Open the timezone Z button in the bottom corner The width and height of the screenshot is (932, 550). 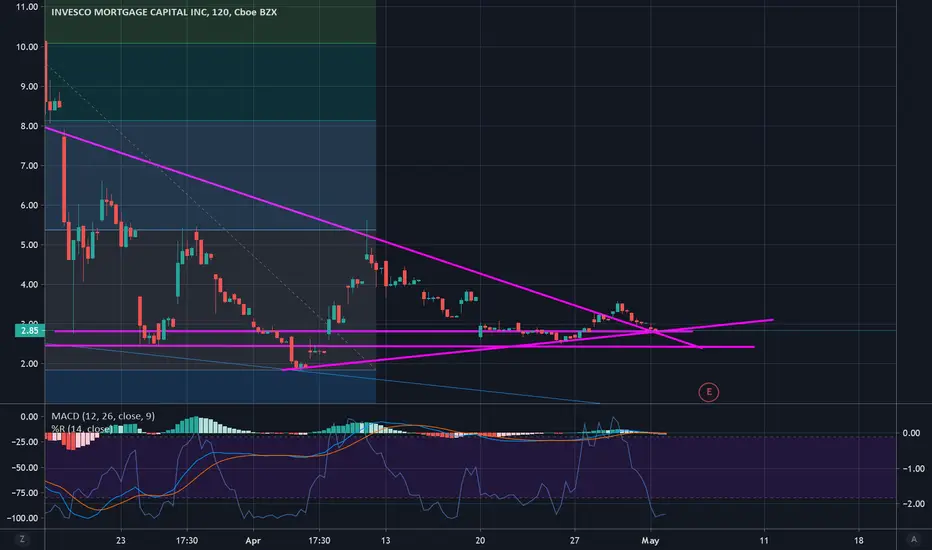click(x=23, y=539)
